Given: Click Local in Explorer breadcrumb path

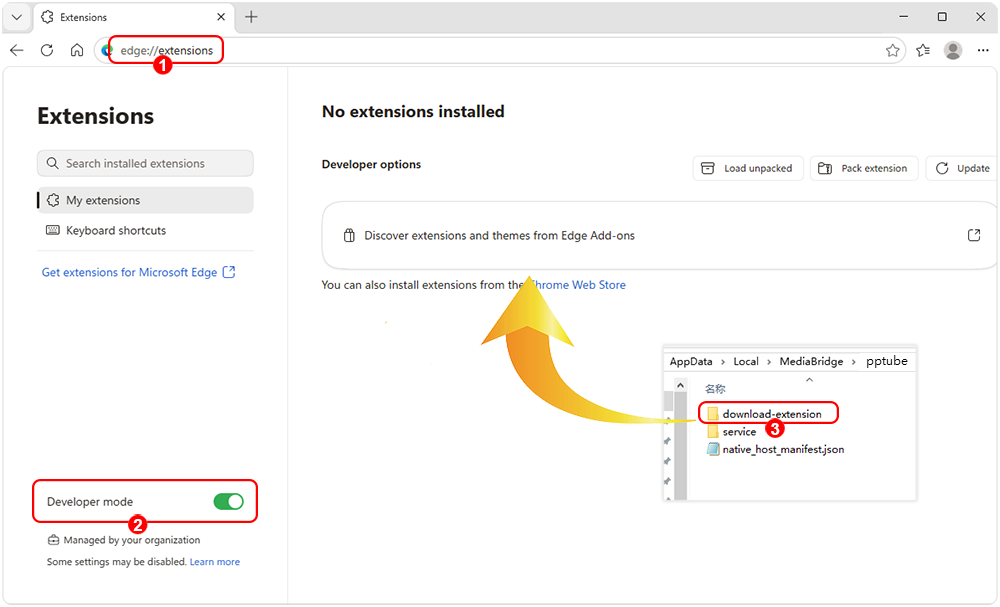Looking at the screenshot, I should click(746, 362).
